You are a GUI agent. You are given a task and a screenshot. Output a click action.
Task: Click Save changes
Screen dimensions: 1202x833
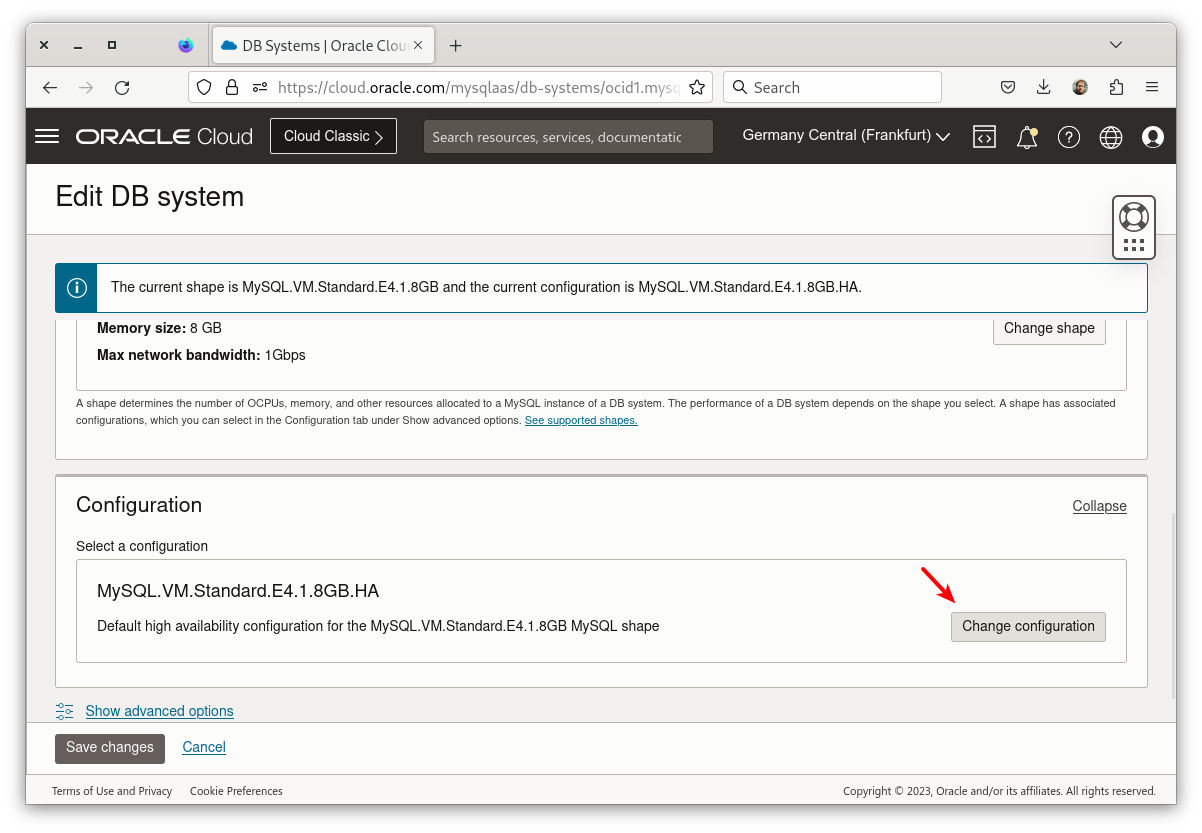coord(110,747)
